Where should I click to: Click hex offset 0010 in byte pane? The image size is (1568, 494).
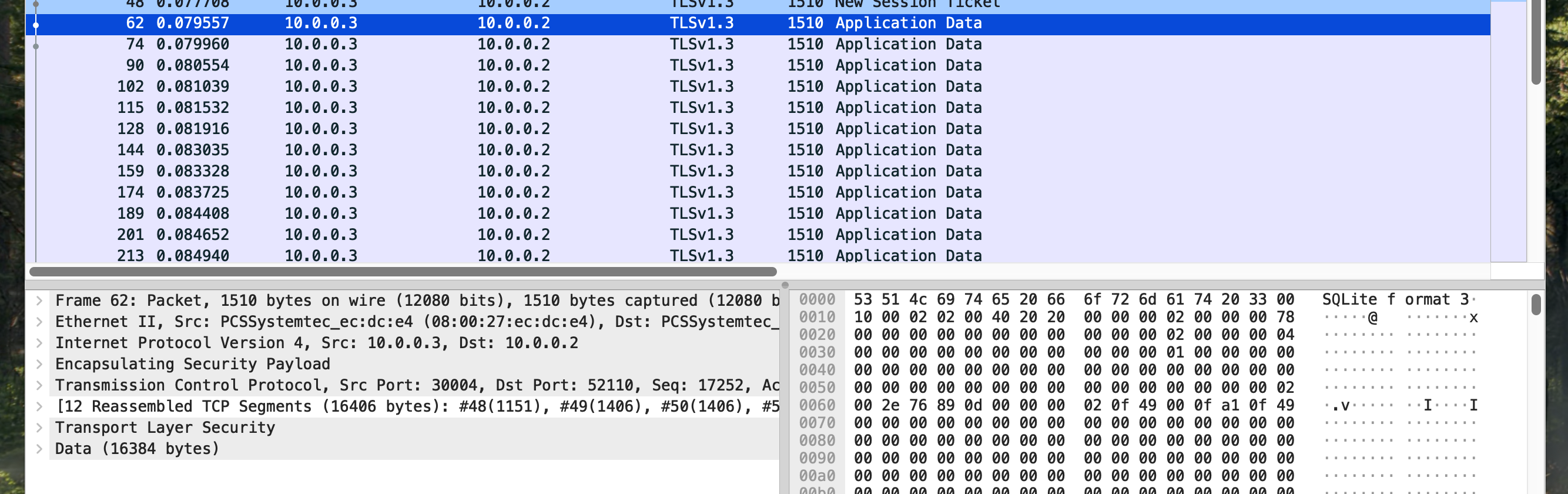click(x=817, y=318)
